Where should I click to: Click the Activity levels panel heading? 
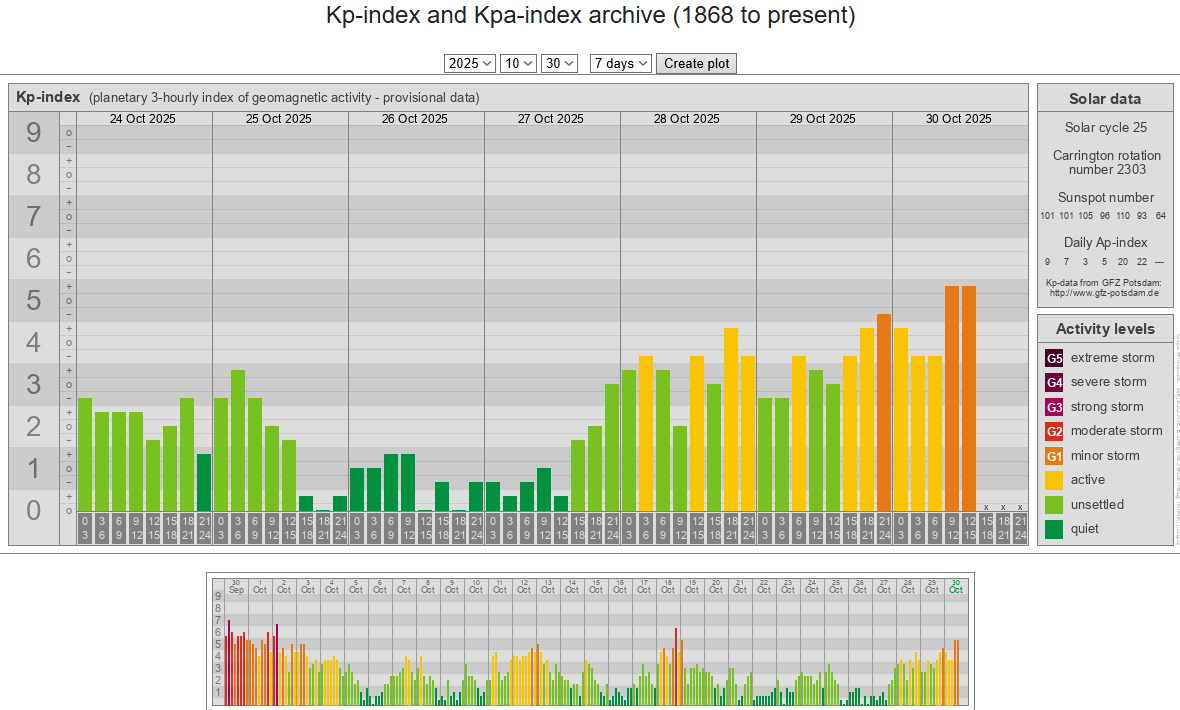tap(1105, 329)
